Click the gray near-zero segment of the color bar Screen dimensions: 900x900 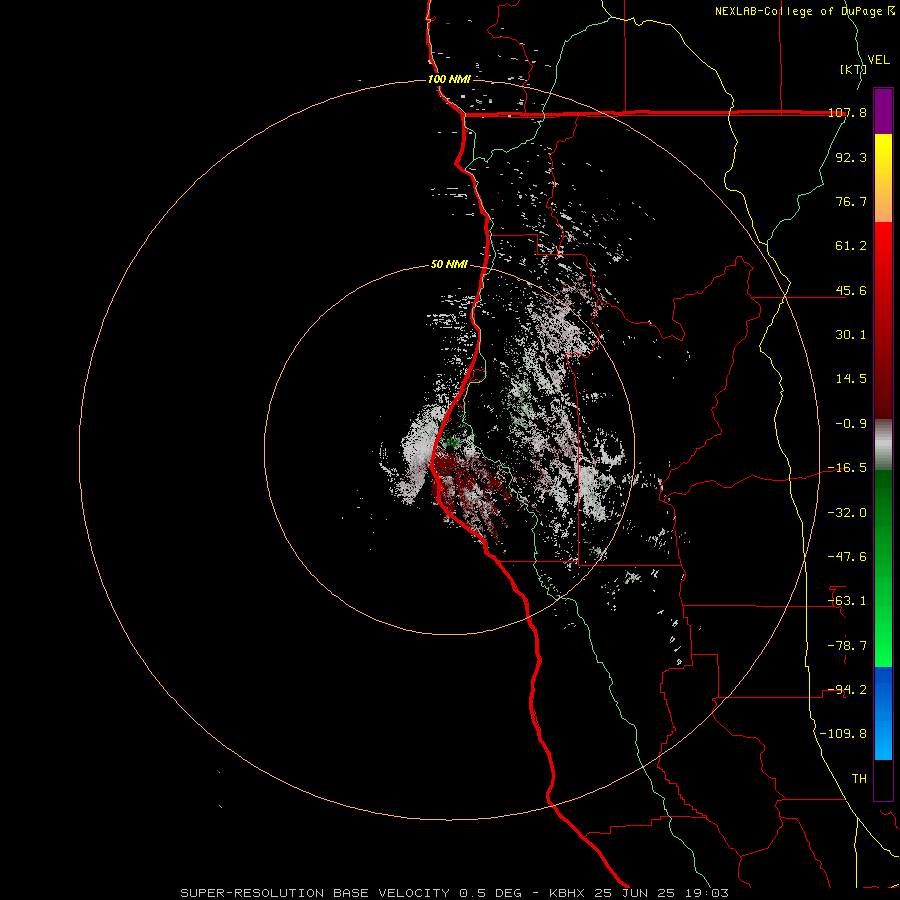coord(883,444)
